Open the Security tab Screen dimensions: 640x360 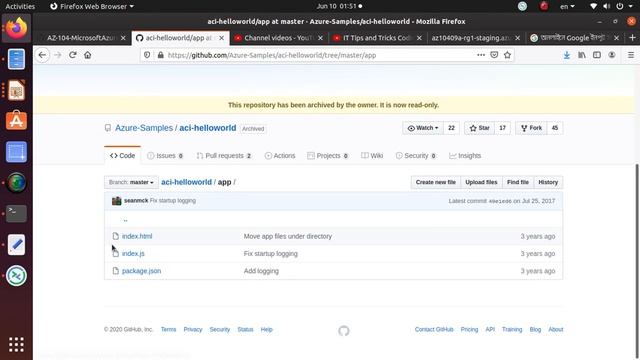point(416,156)
